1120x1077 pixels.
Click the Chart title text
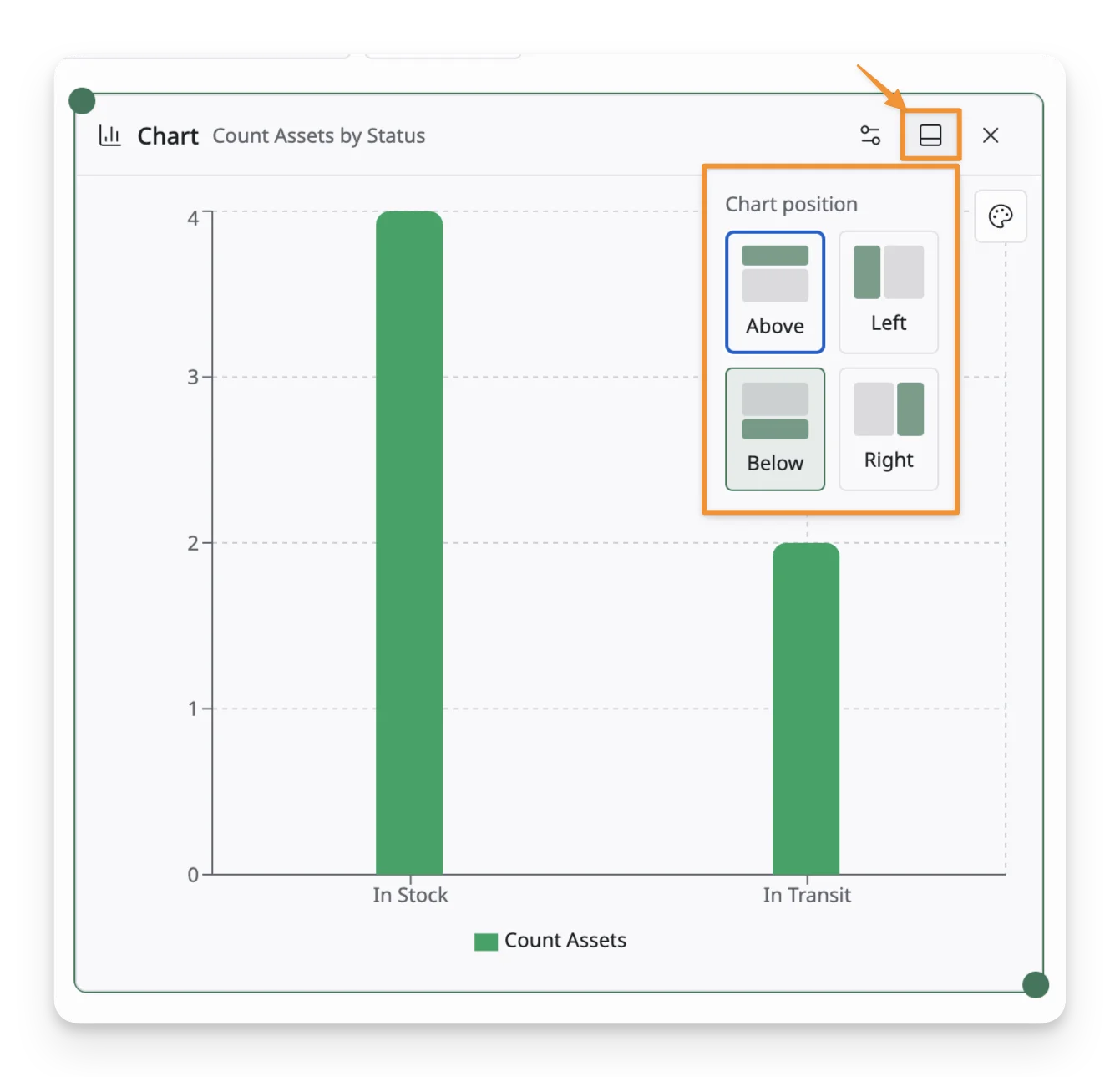tap(168, 136)
